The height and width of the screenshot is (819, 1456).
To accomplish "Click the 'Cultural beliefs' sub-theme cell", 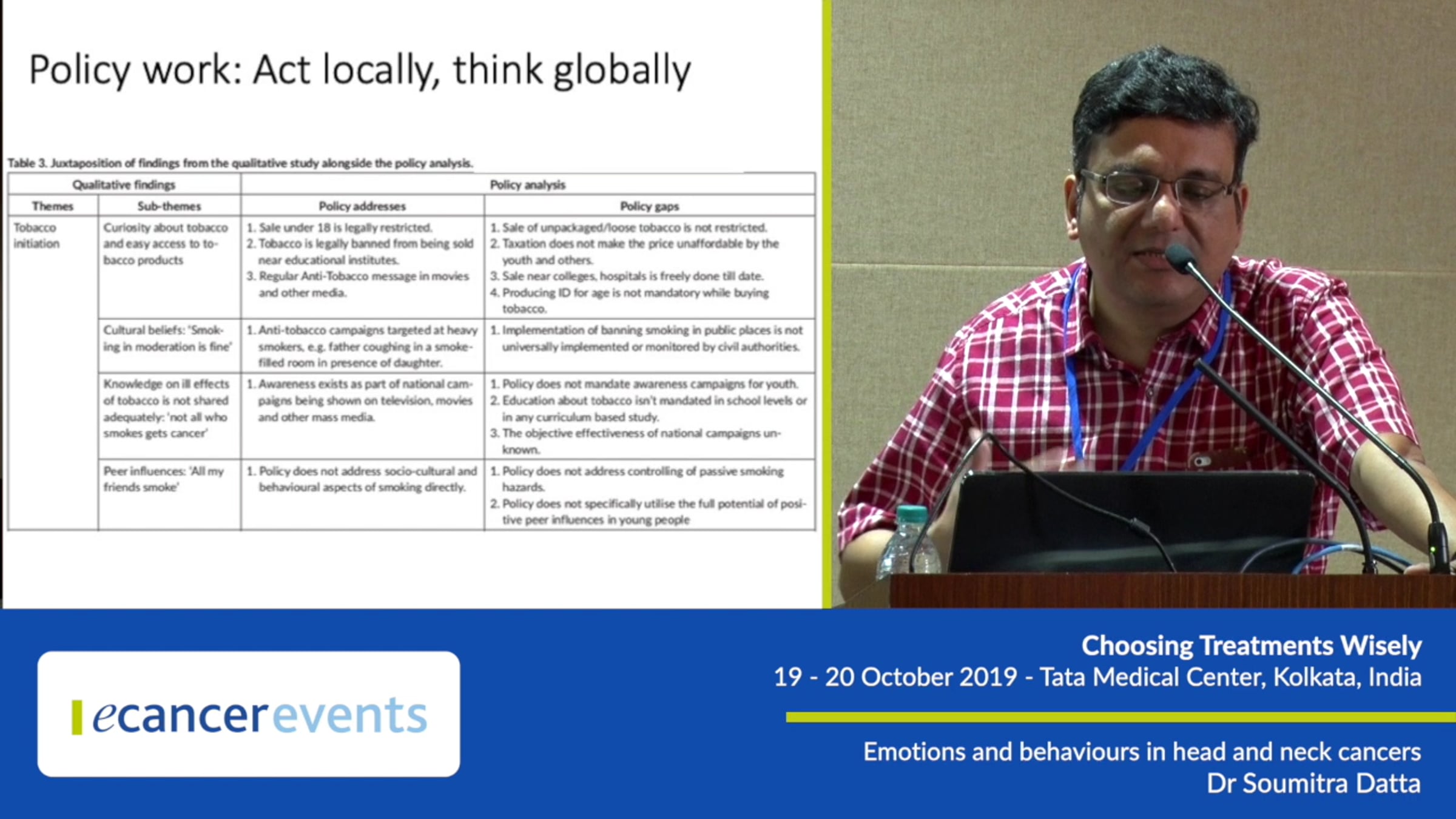I will 167,338.
